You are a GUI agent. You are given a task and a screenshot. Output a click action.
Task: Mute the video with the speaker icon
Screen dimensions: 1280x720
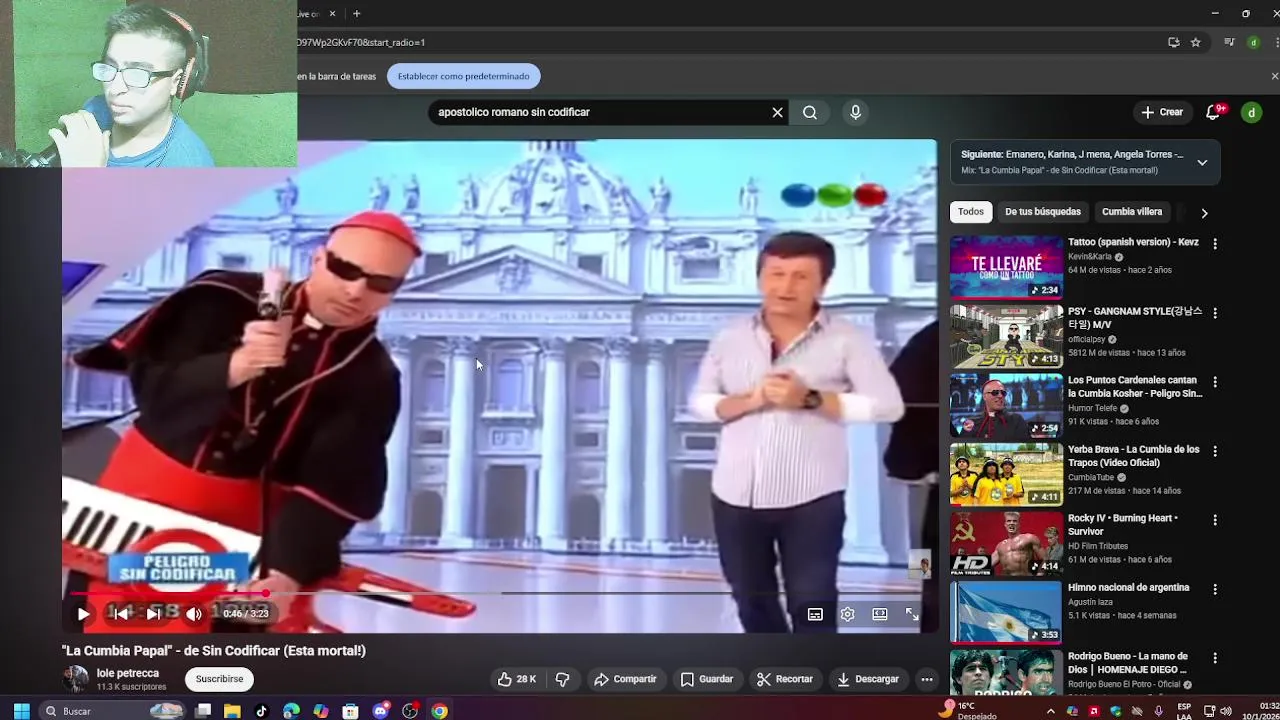click(x=194, y=614)
